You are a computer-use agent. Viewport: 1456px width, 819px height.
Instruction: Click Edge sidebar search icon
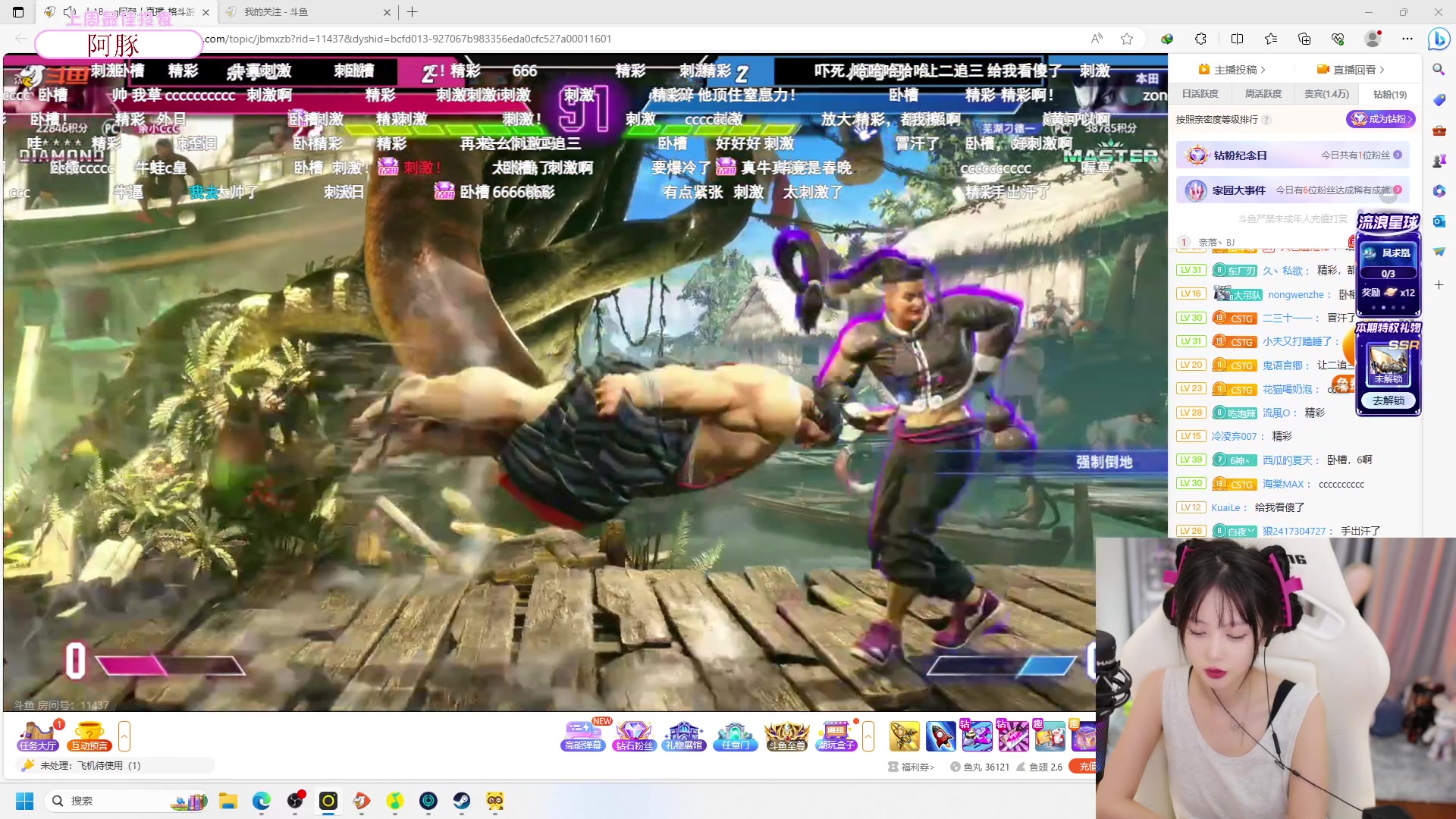(x=1439, y=69)
